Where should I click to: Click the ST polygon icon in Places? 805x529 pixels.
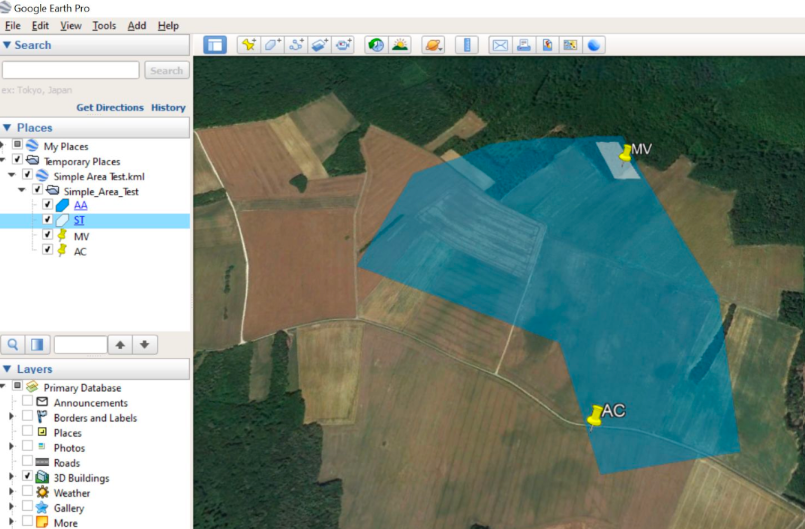62,221
